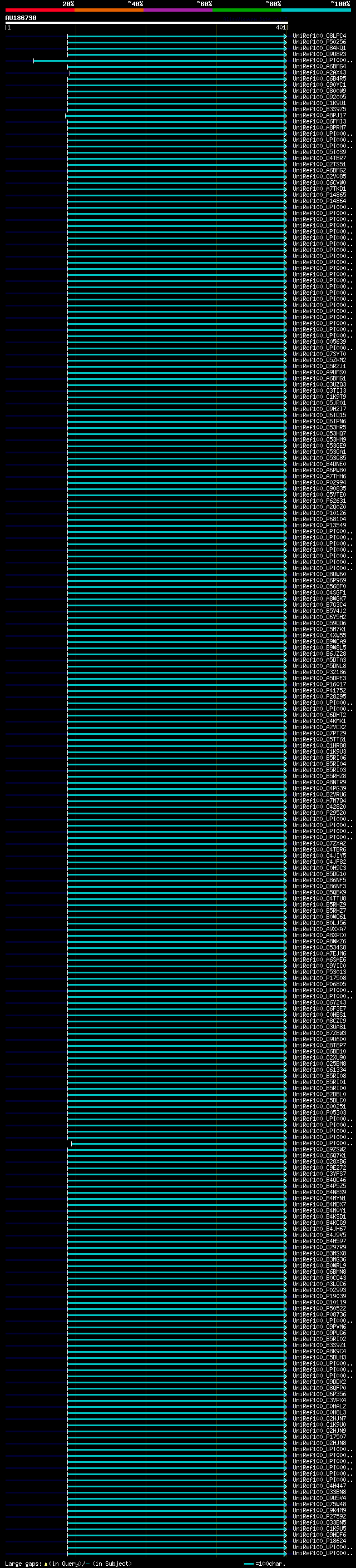356x1568 pixels.
Task: Select hit UniRef100_Q86NF5
Action: coord(319,880)
